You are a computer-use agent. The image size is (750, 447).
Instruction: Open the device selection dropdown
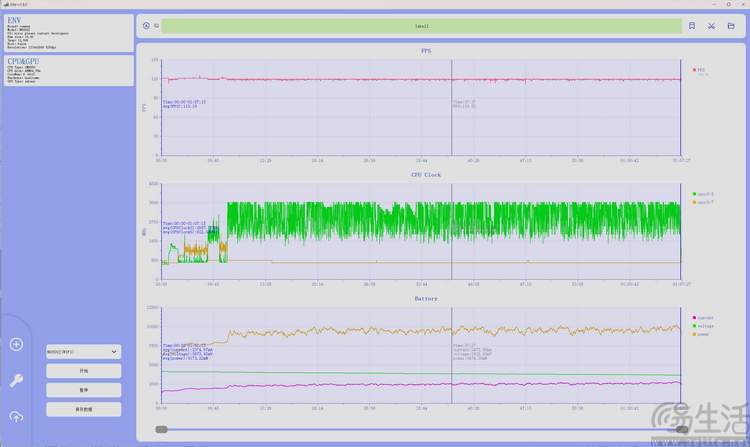coord(83,351)
